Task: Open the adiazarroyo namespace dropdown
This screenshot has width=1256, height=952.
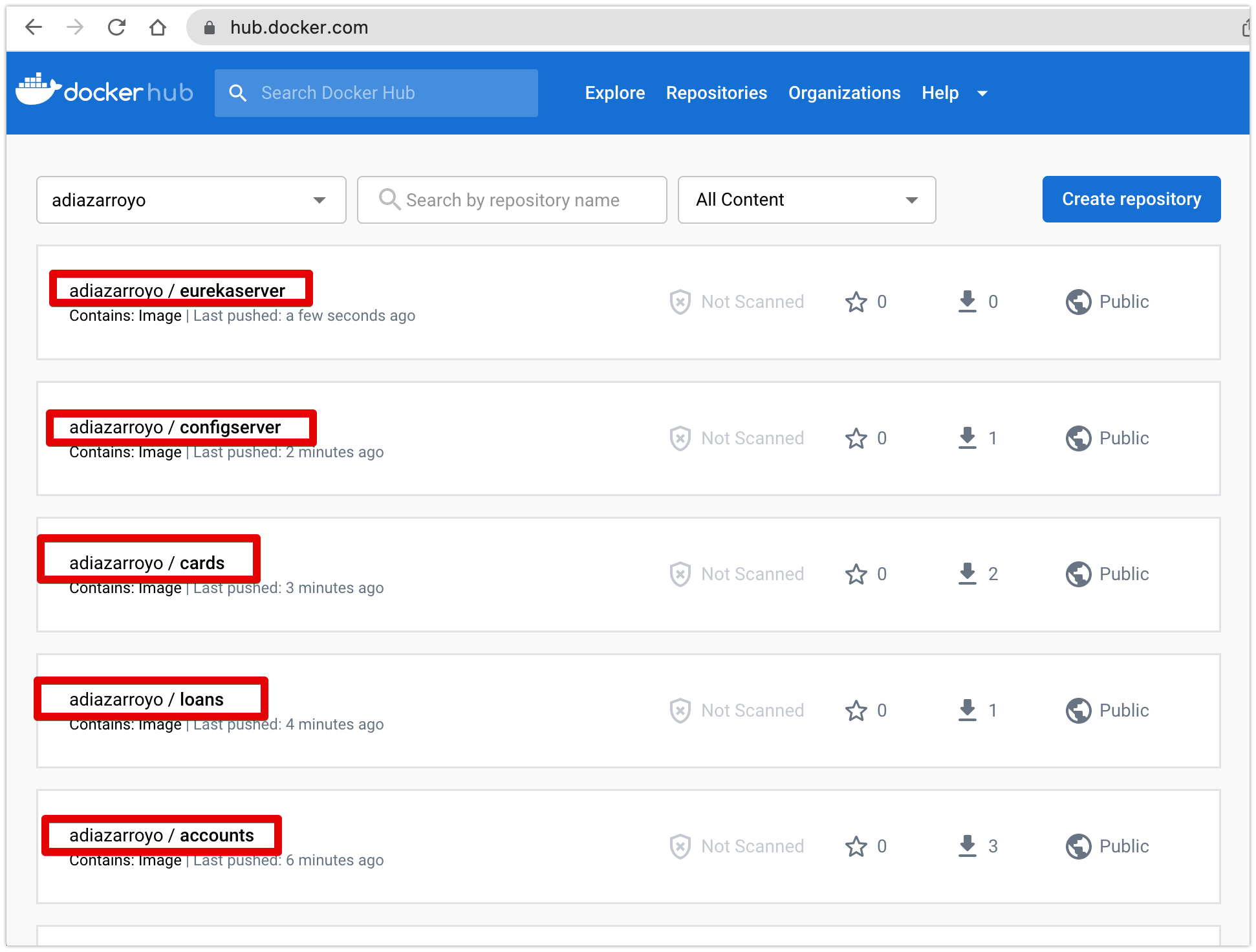Action: click(191, 200)
